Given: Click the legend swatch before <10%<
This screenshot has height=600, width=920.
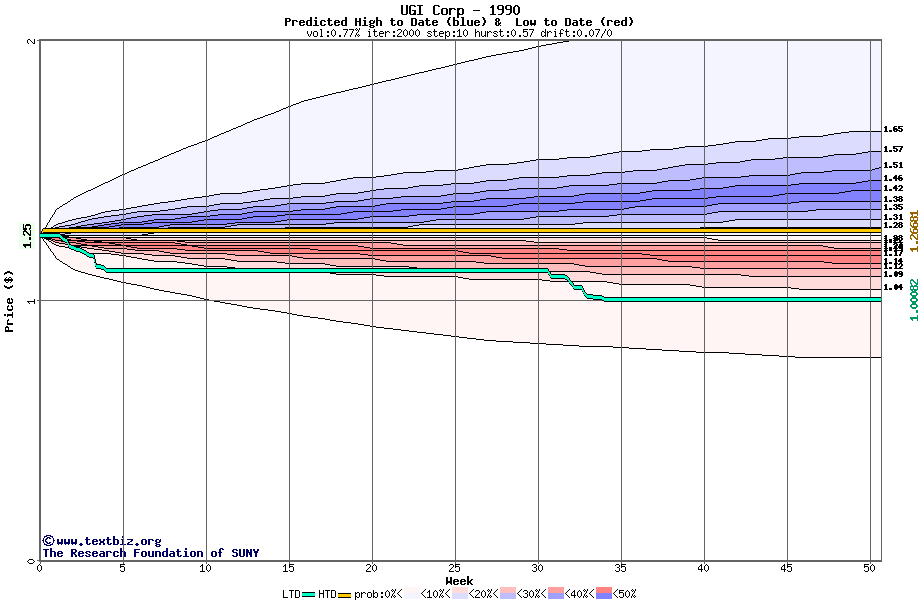Looking at the screenshot, I should click(x=412, y=594).
